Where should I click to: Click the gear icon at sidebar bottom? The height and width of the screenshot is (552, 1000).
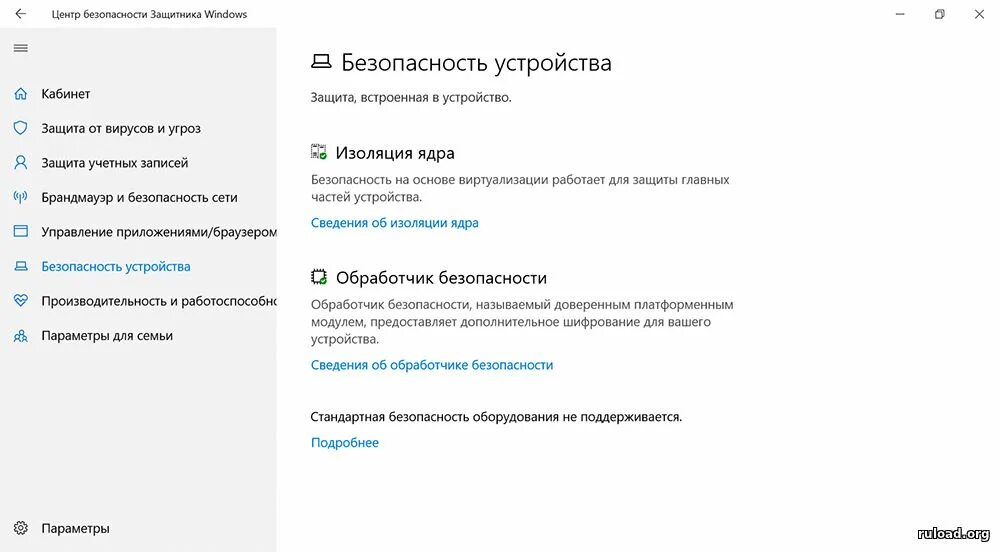tap(20, 528)
